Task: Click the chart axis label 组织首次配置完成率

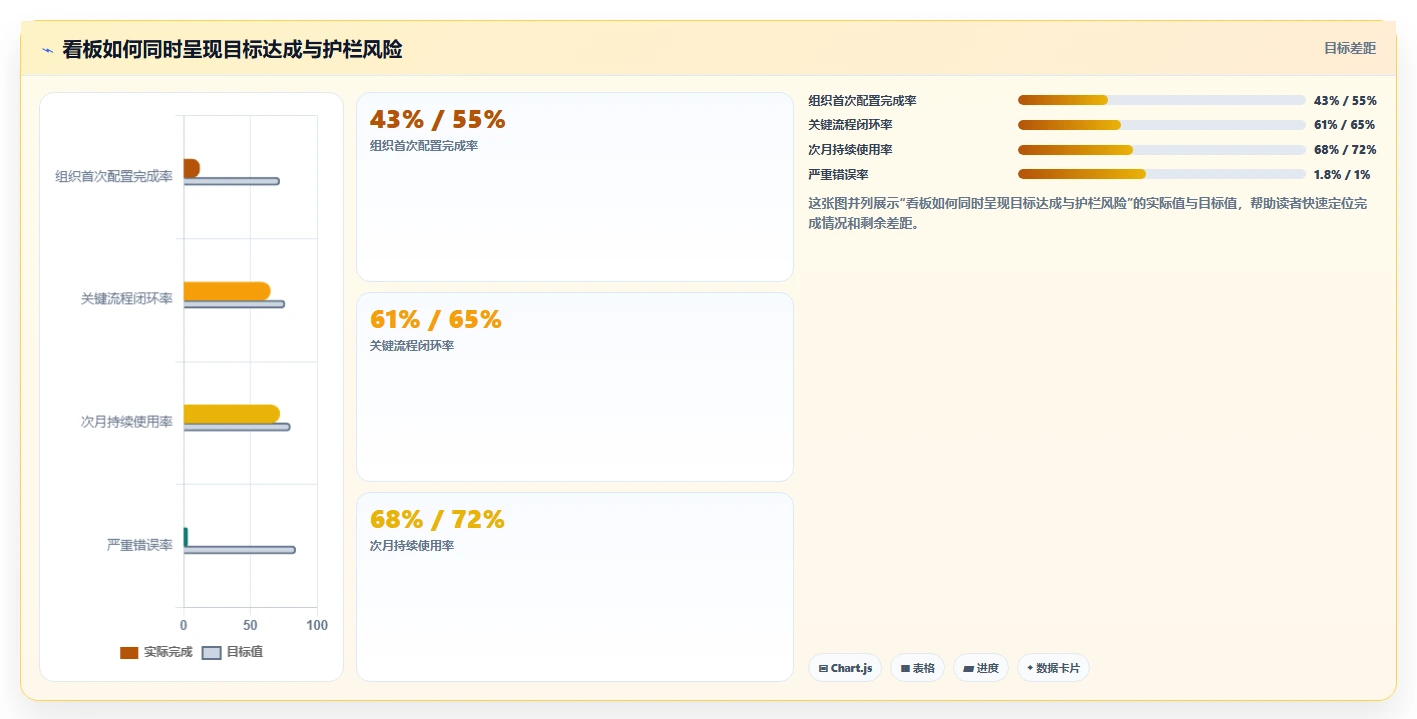Action: (x=114, y=176)
